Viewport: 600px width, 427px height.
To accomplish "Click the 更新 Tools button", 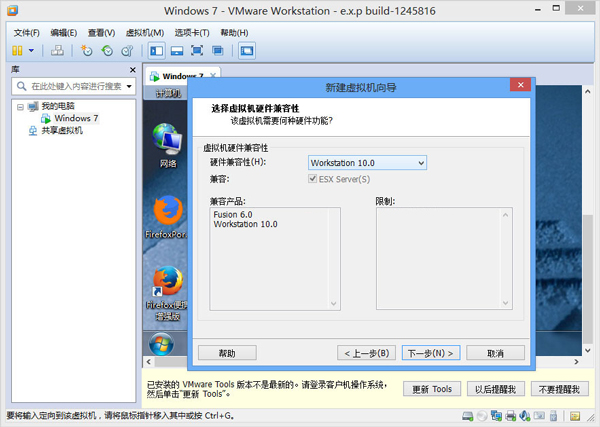I will (x=432, y=389).
